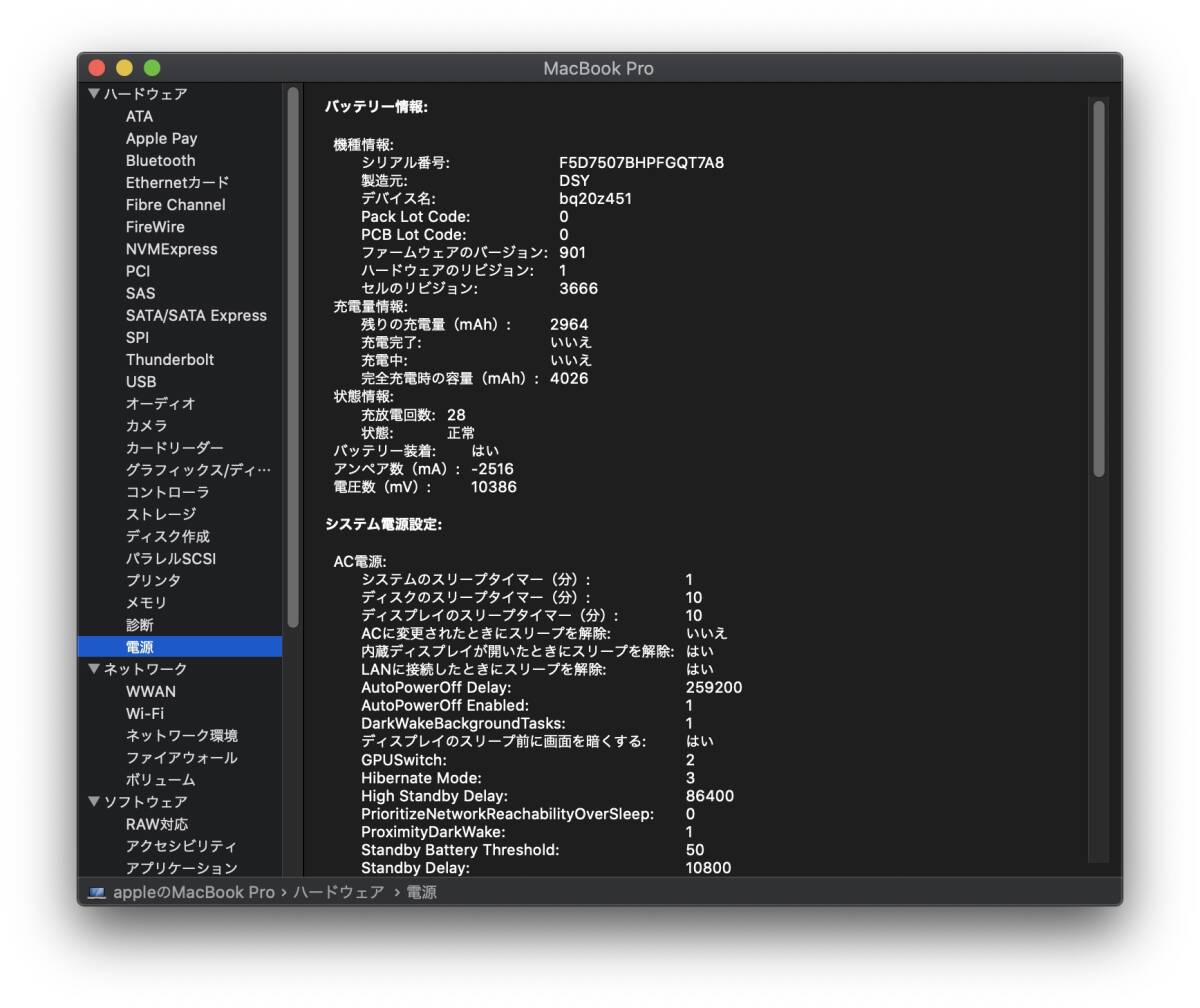Click appleのMacBook Pro in the path bar
The height and width of the screenshot is (1008, 1200).
click(193, 892)
